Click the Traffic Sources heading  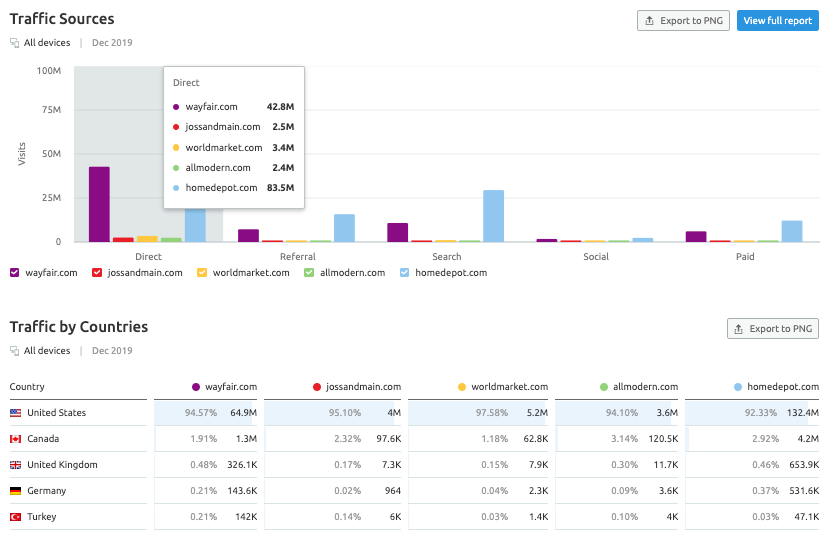(62, 19)
